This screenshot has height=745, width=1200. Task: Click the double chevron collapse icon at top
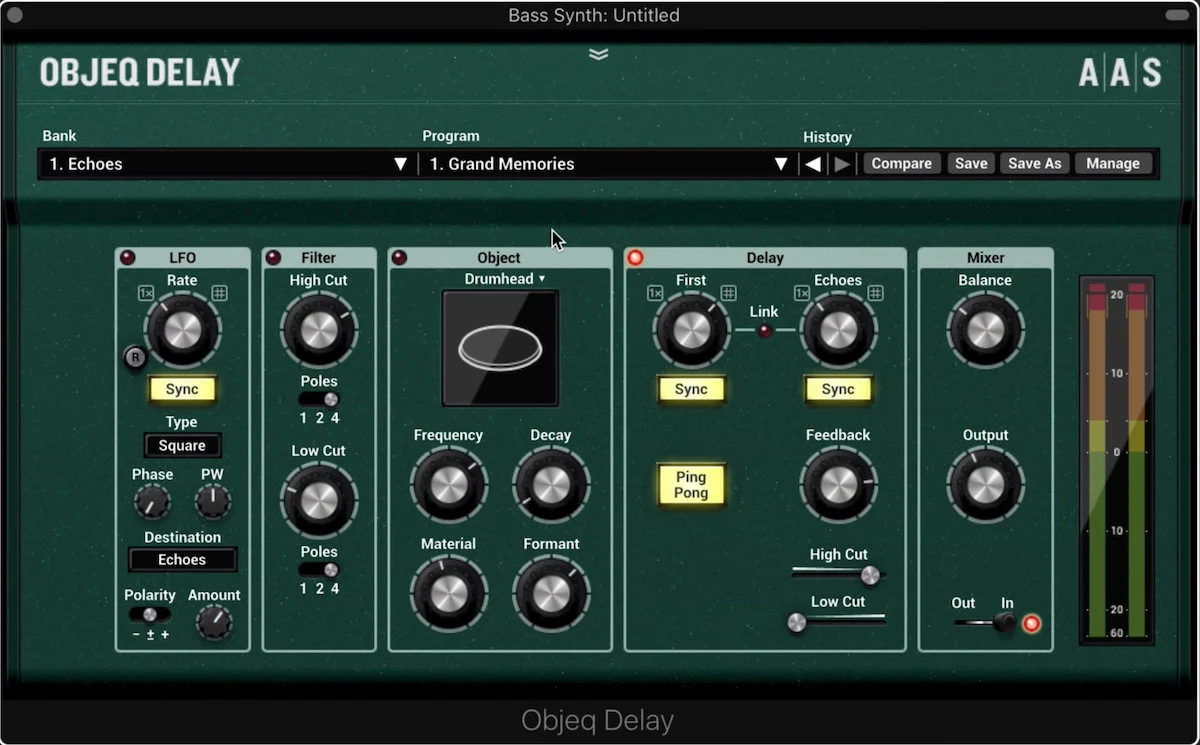click(x=599, y=54)
